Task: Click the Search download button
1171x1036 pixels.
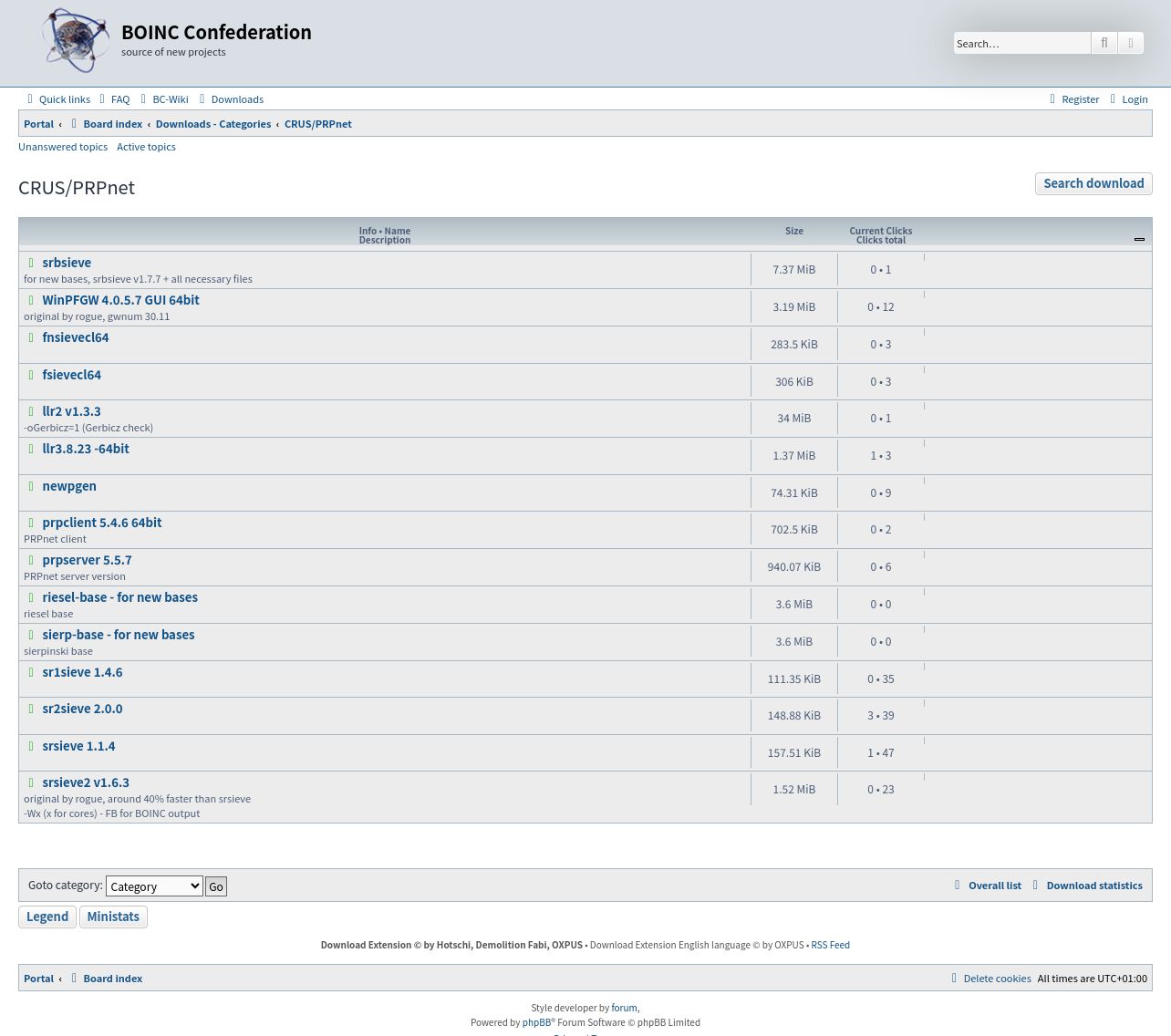Action: tap(1093, 183)
